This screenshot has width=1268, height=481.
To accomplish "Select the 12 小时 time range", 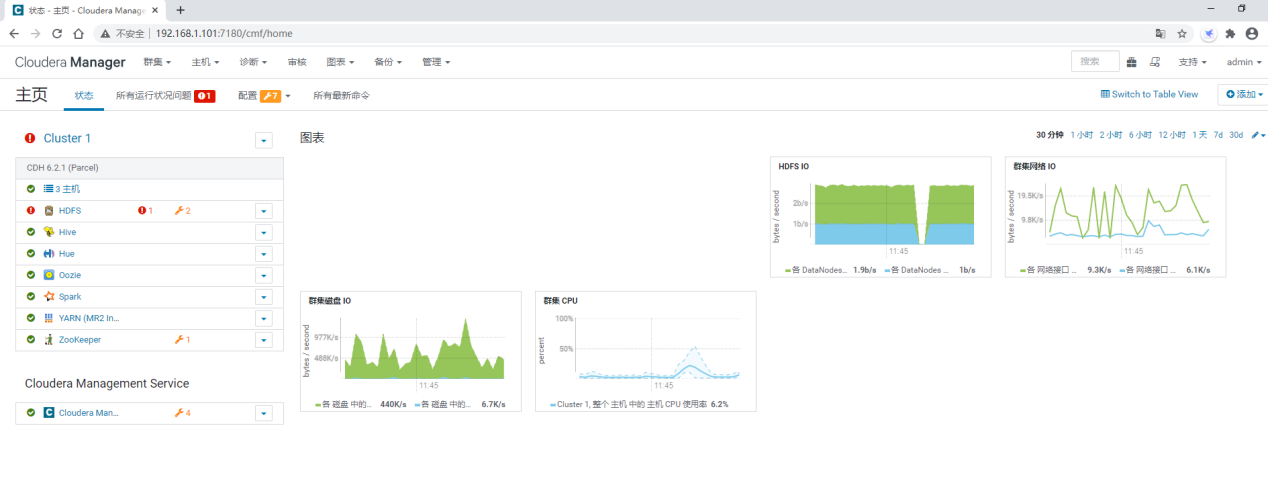I will pos(1172,135).
